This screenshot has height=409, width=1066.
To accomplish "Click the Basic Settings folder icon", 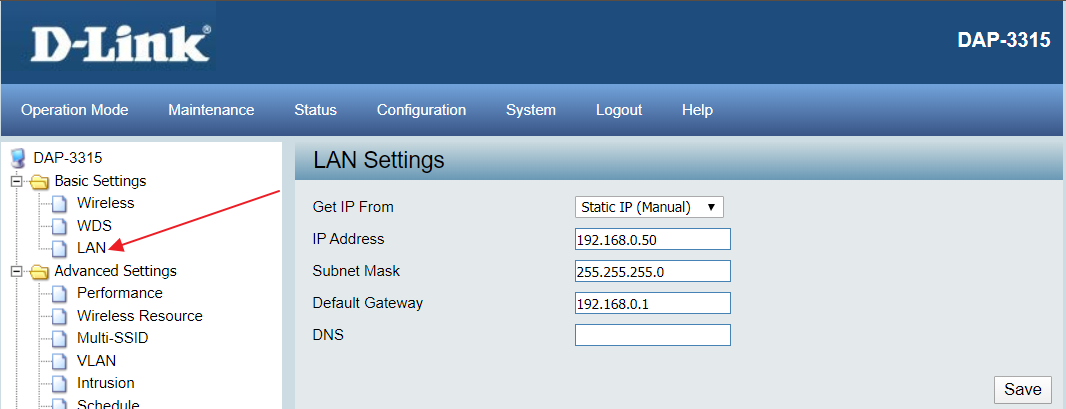I will 40,182.
